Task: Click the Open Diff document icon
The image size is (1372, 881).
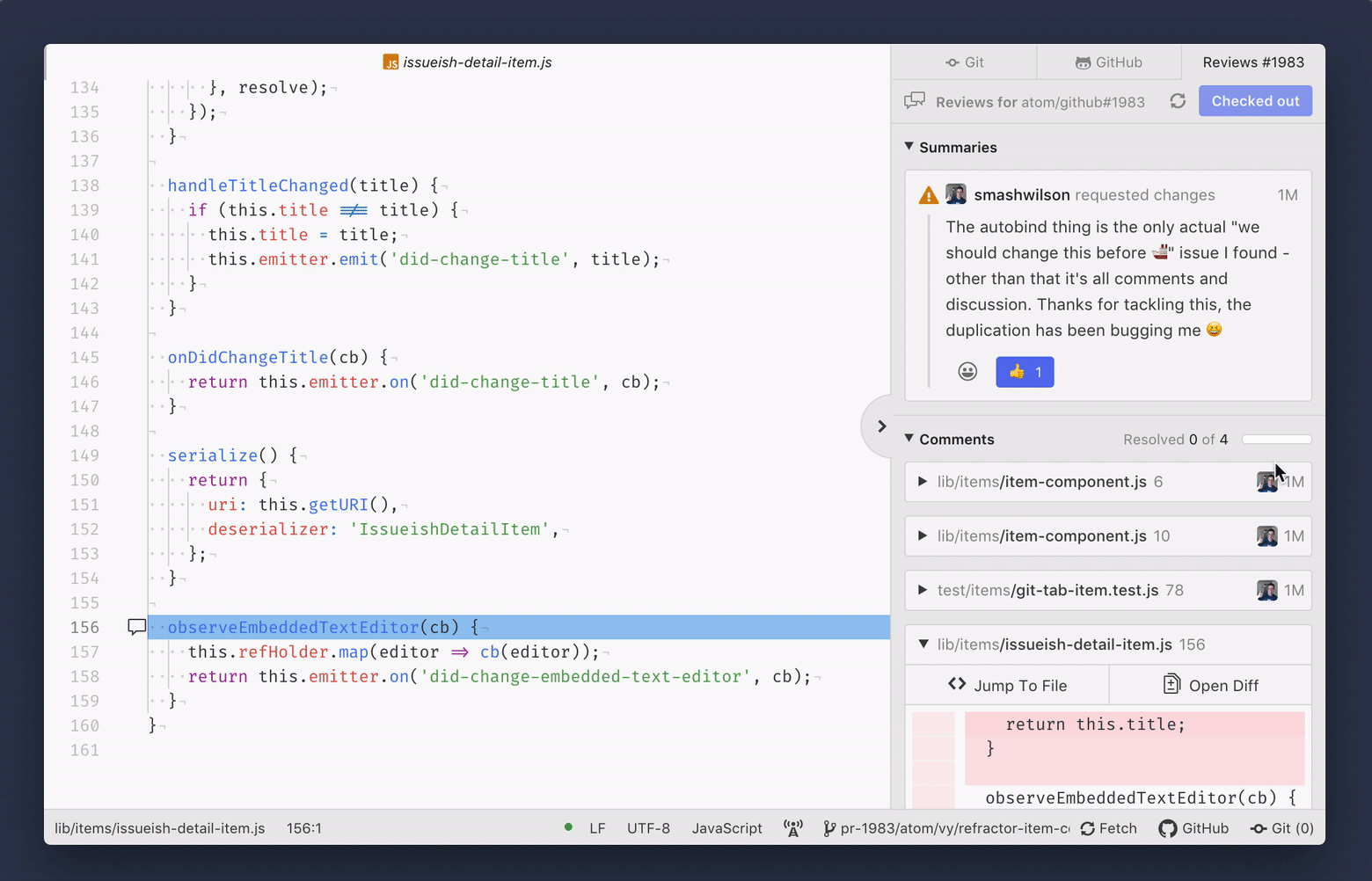Action: click(1171, 684)
